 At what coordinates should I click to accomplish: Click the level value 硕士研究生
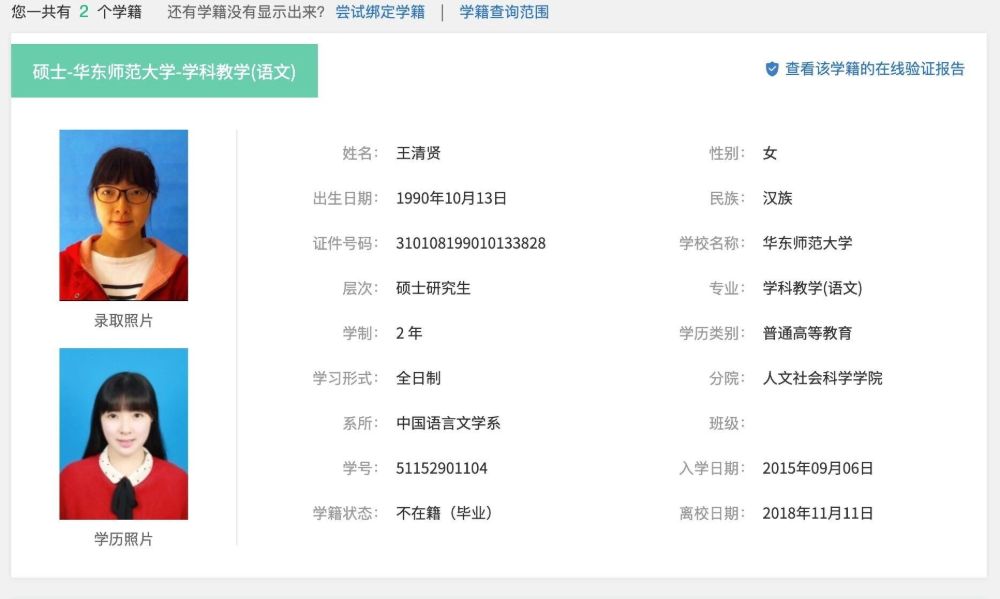coord(433,288)
